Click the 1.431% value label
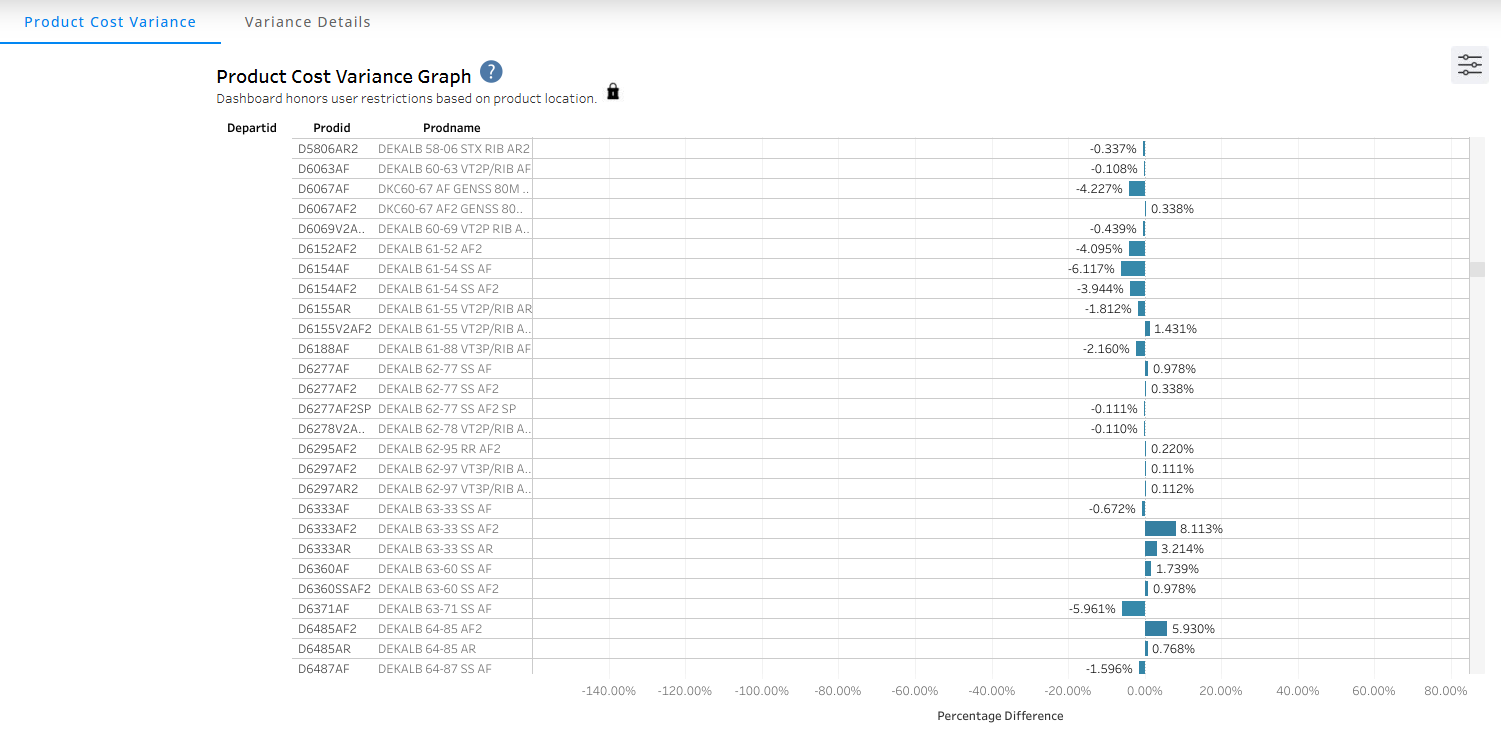 (x=1175, y=329)
